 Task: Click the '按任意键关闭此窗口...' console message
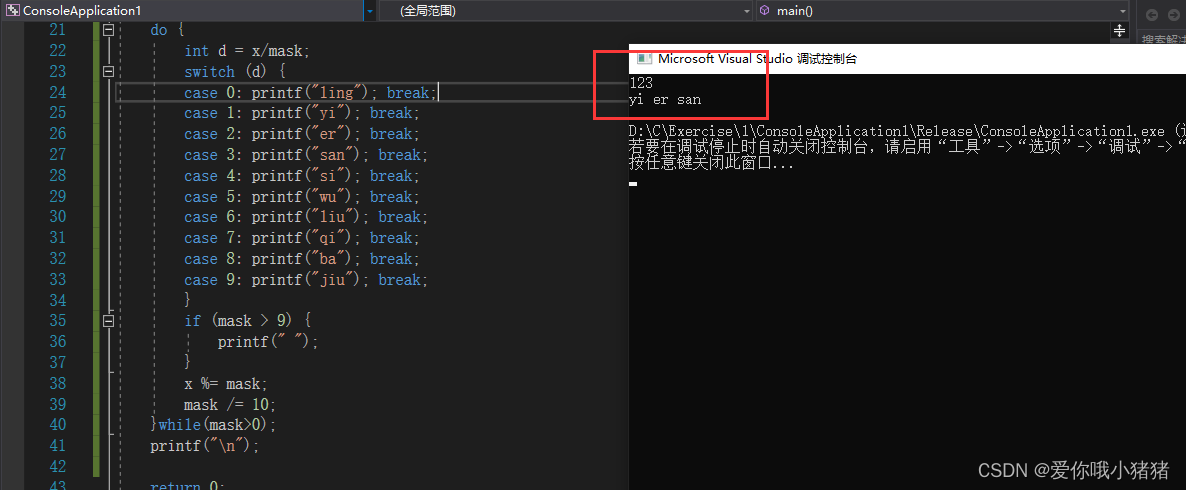tap(712, 163)
